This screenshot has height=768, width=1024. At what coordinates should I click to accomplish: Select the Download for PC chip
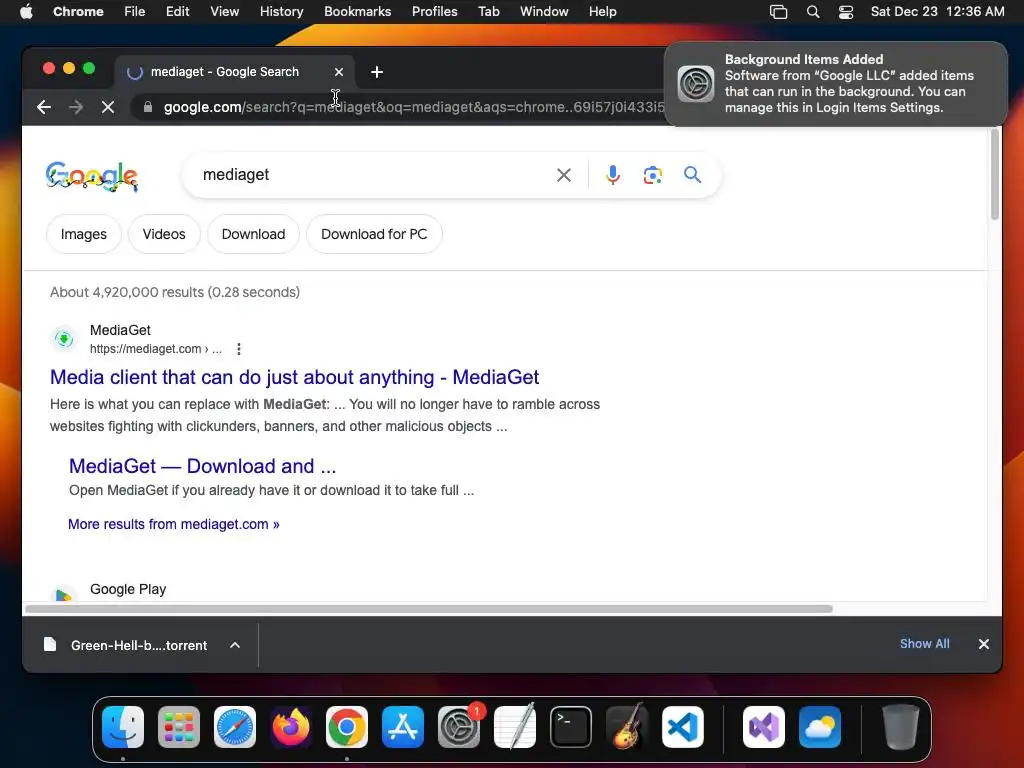(x=374, y=234)
